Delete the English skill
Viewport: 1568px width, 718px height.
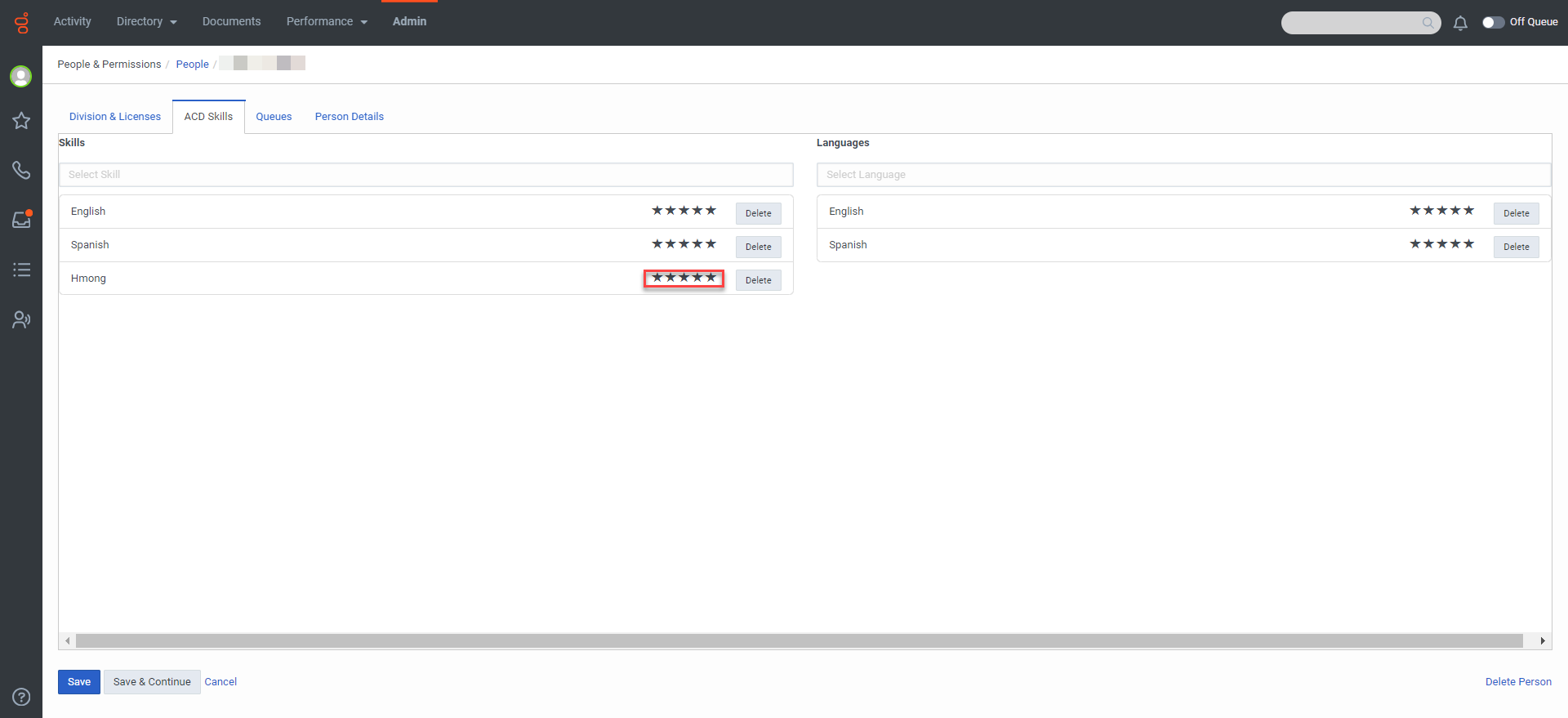pos(758,213)
